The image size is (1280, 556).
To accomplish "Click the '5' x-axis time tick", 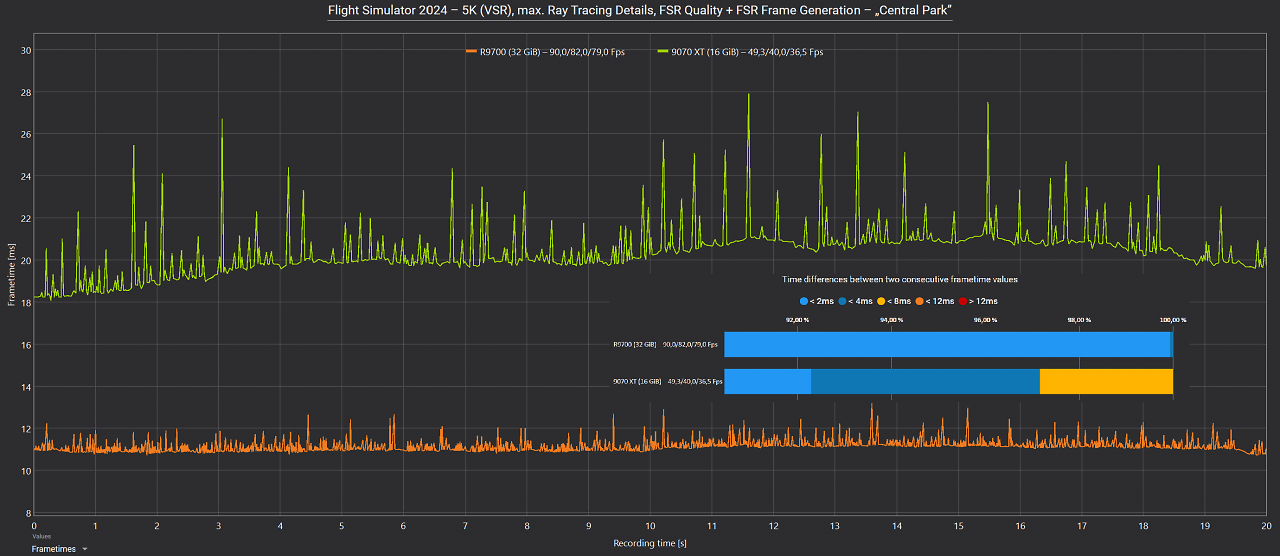I will pos(342,525).
